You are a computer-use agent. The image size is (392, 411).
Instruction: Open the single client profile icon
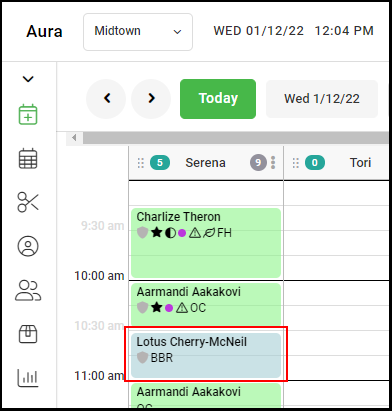coord(28,246)
